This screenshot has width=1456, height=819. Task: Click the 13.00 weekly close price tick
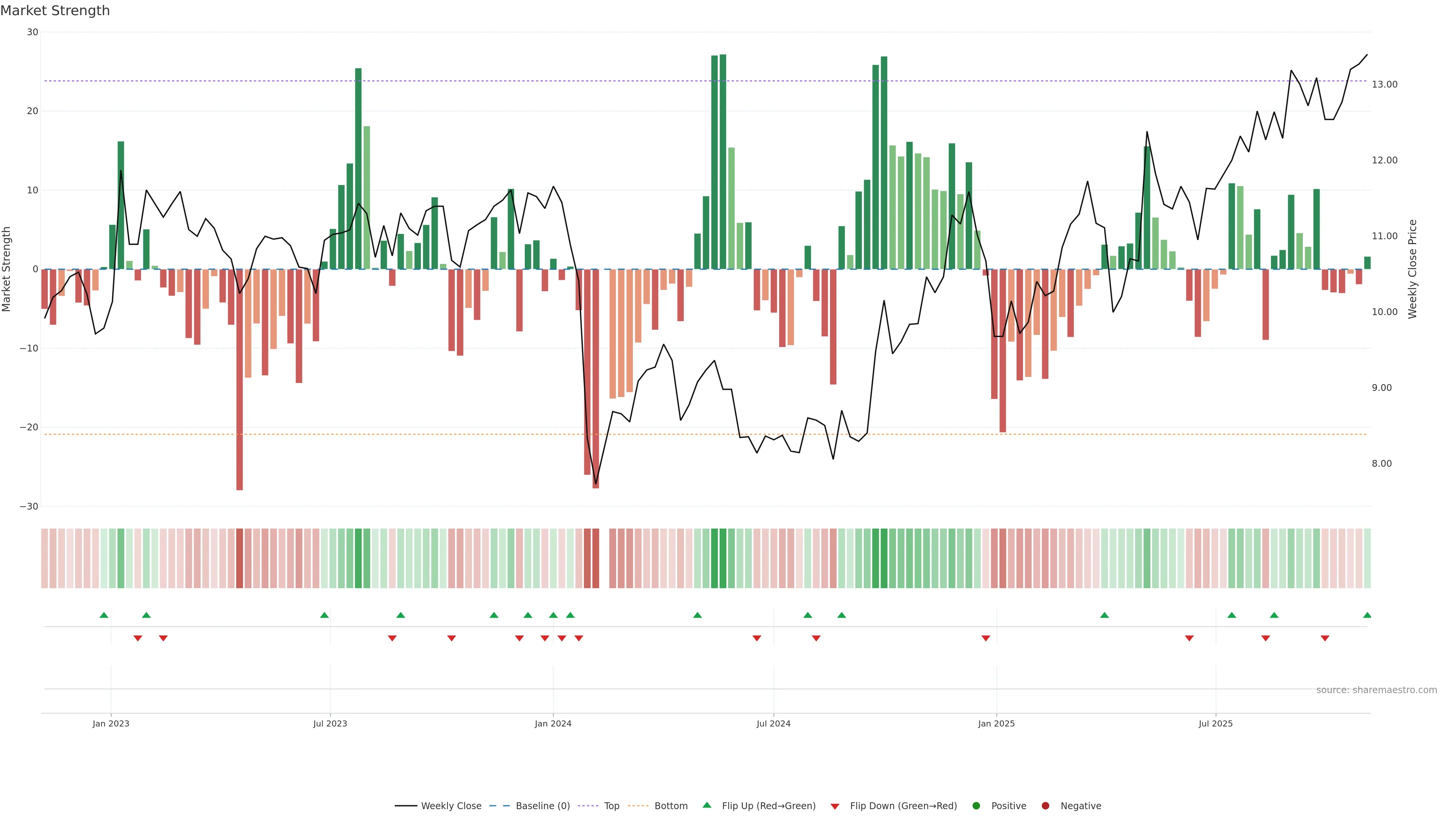[1384, 84]
